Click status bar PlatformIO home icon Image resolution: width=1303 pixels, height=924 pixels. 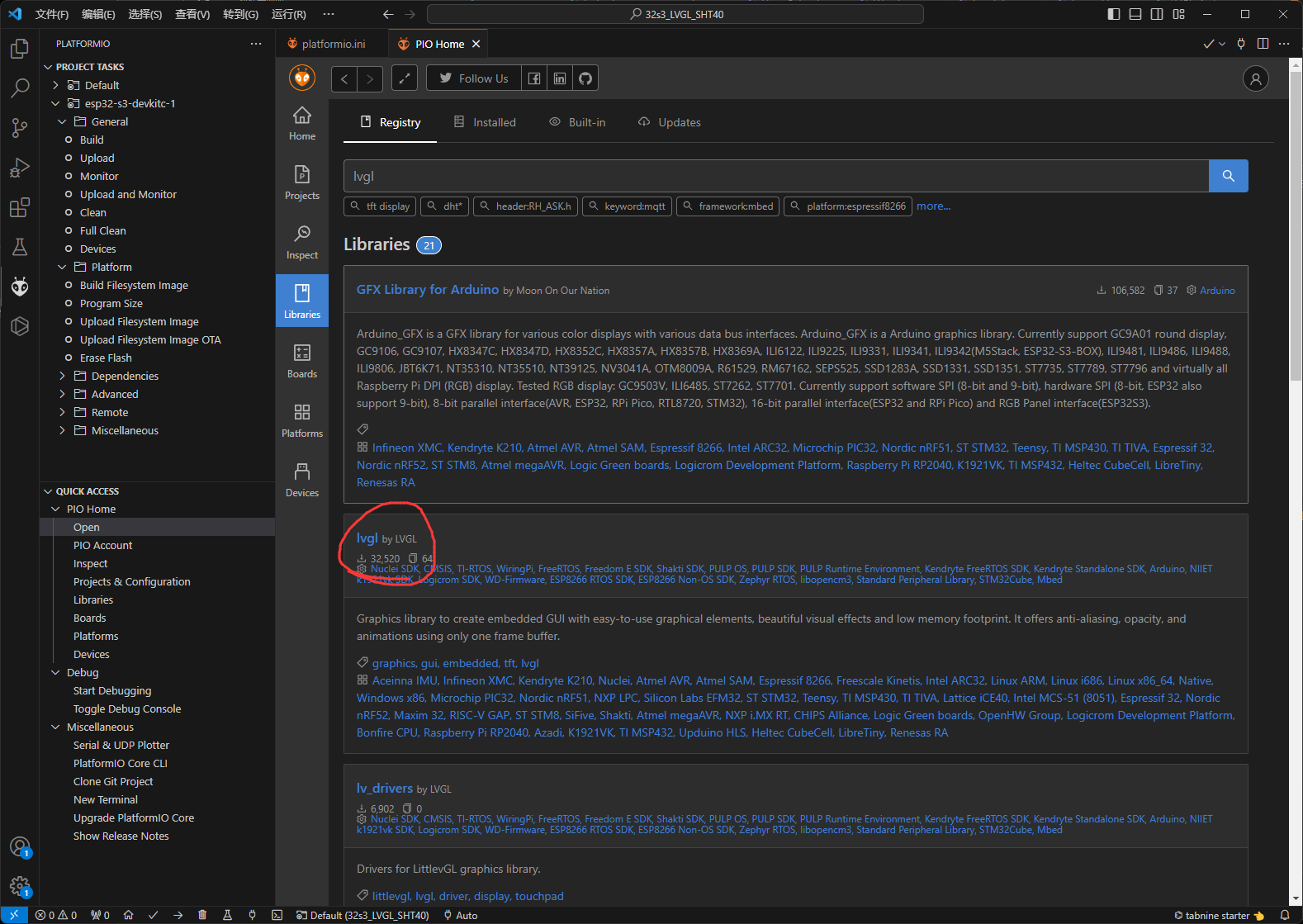(x=128, y=915)
